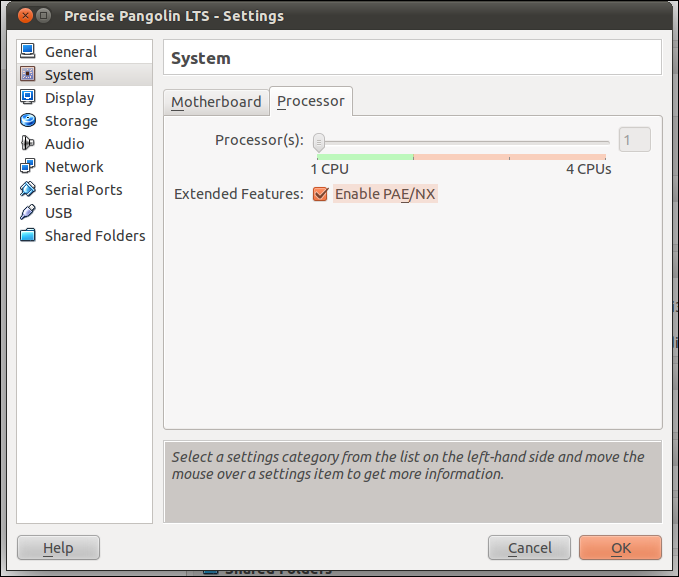Open Serial Ports settings label
679x577 pixels.
[x=84, y=190]
